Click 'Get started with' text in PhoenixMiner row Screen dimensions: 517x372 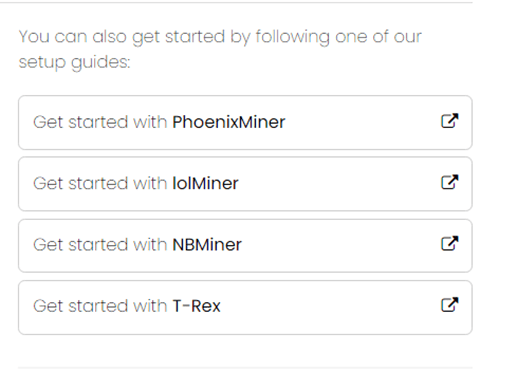(x=100, y=122)
